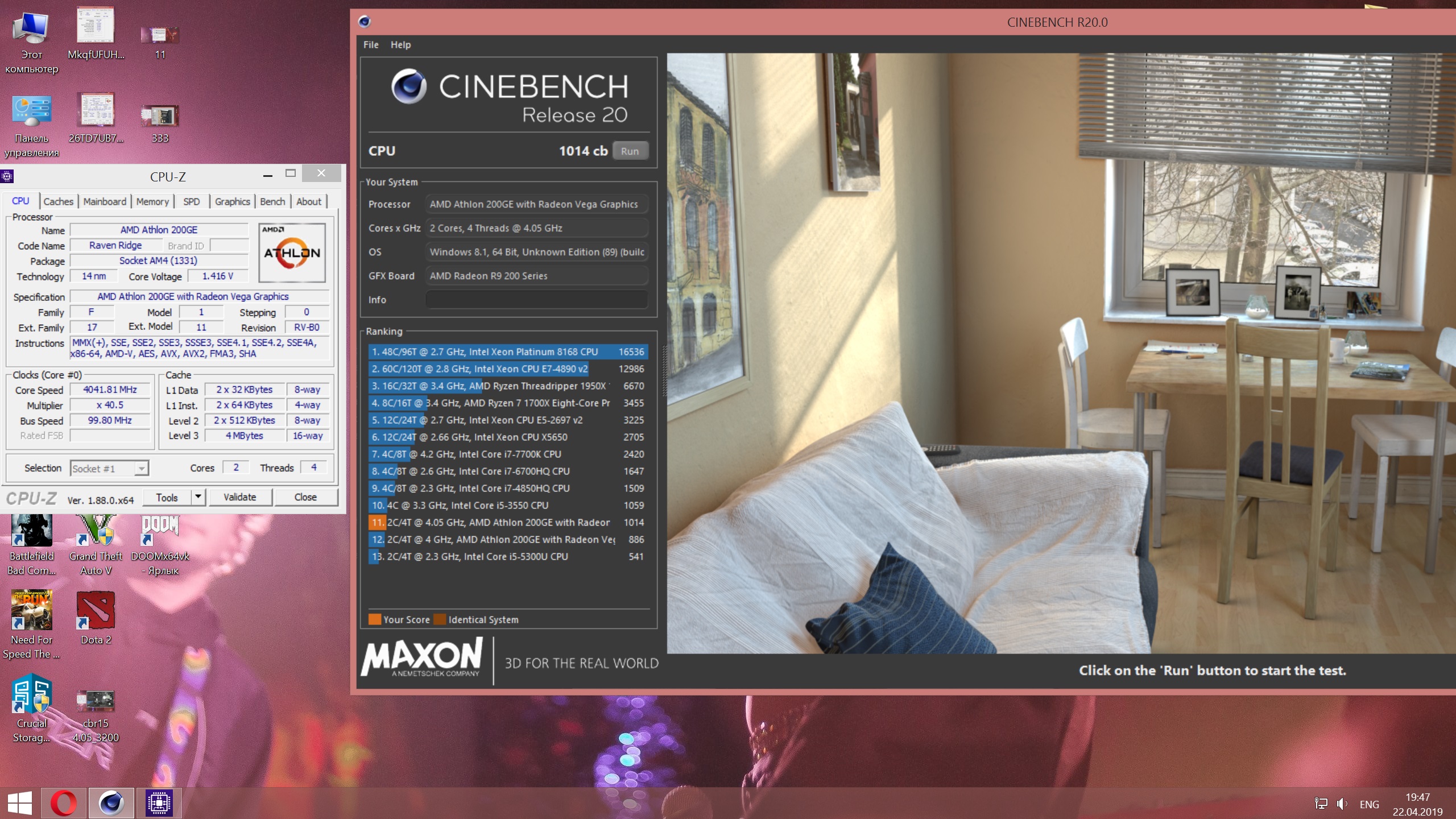Launch Need For Speed The Run shortcut
This screenshot has height=819, width=1456.
(32, 624)
